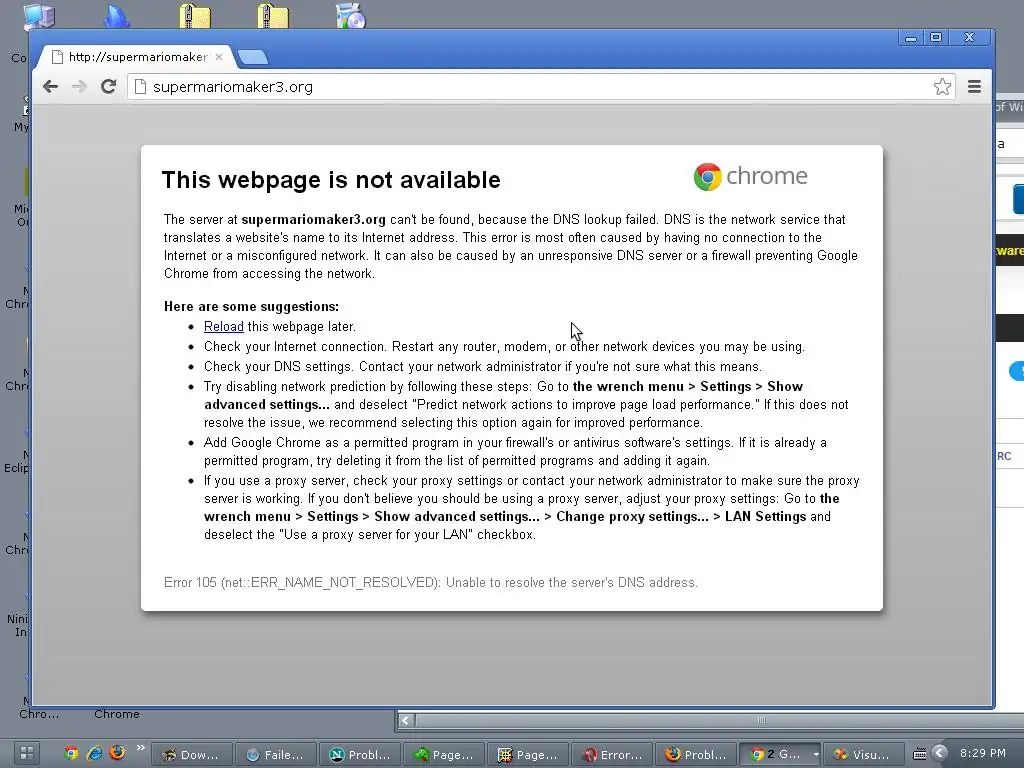Viewport: 1024px width, 768px height.
Task: Open a new tab with the new tab button
Action: 253,57
